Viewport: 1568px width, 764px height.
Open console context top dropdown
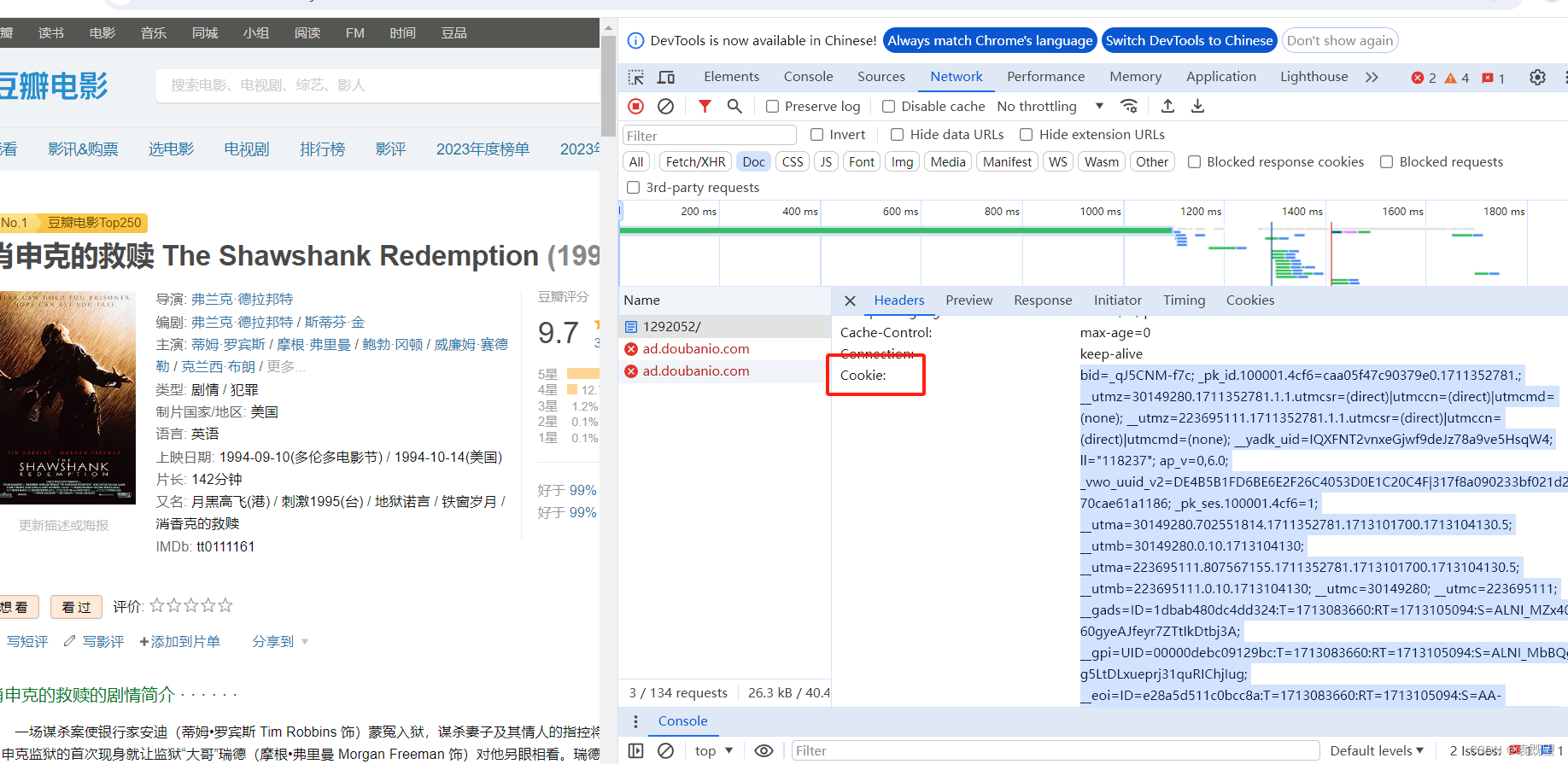click(x=714, y=750)
